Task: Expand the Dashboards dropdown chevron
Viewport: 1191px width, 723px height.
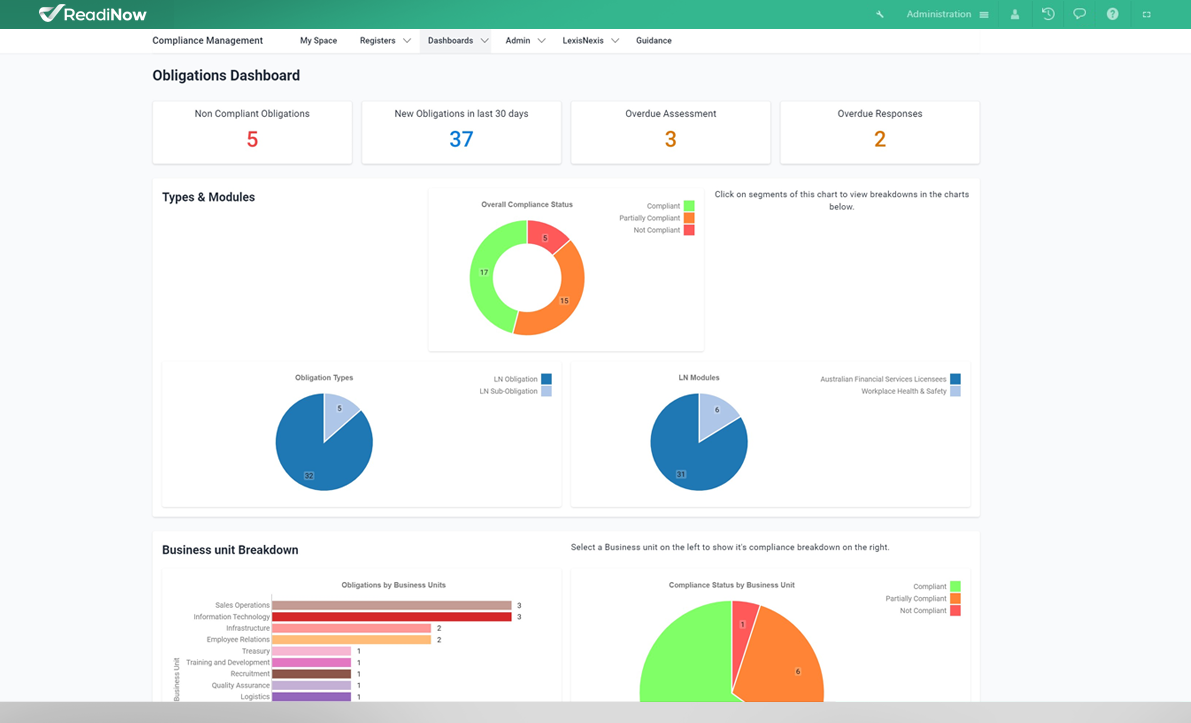Action: (x=485, y=41)
